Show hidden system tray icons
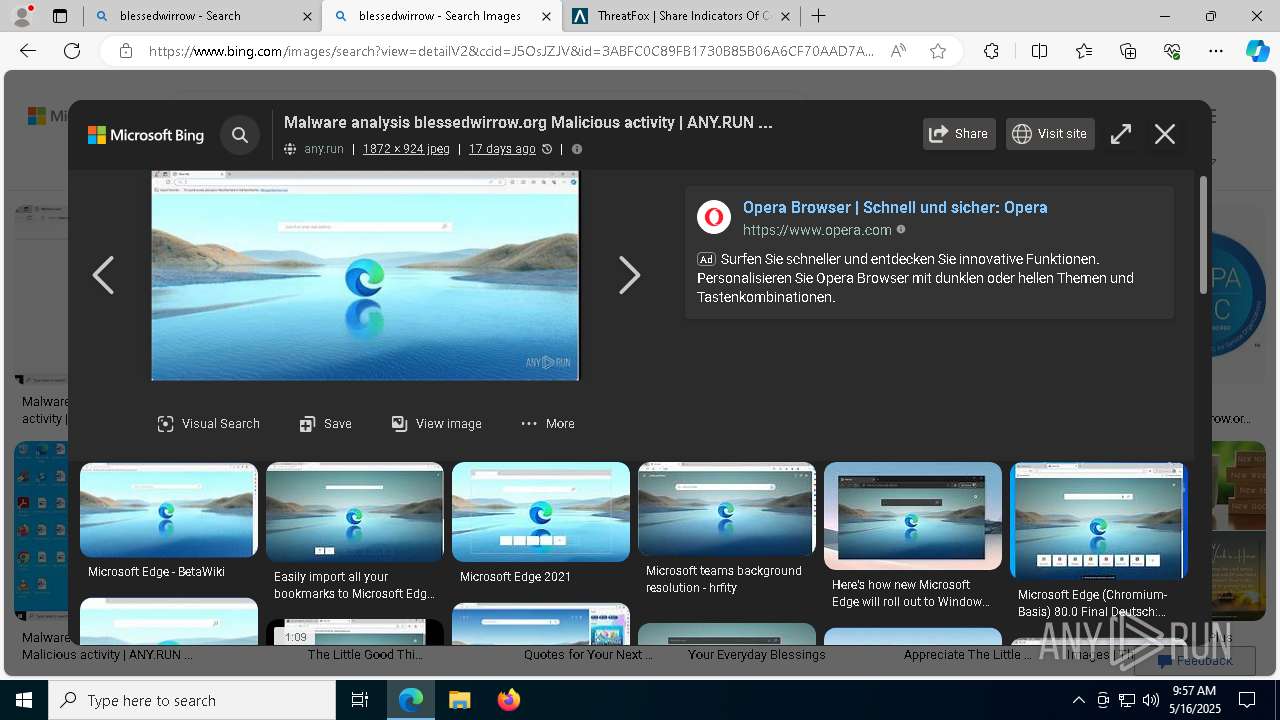 pos(1078,700)
